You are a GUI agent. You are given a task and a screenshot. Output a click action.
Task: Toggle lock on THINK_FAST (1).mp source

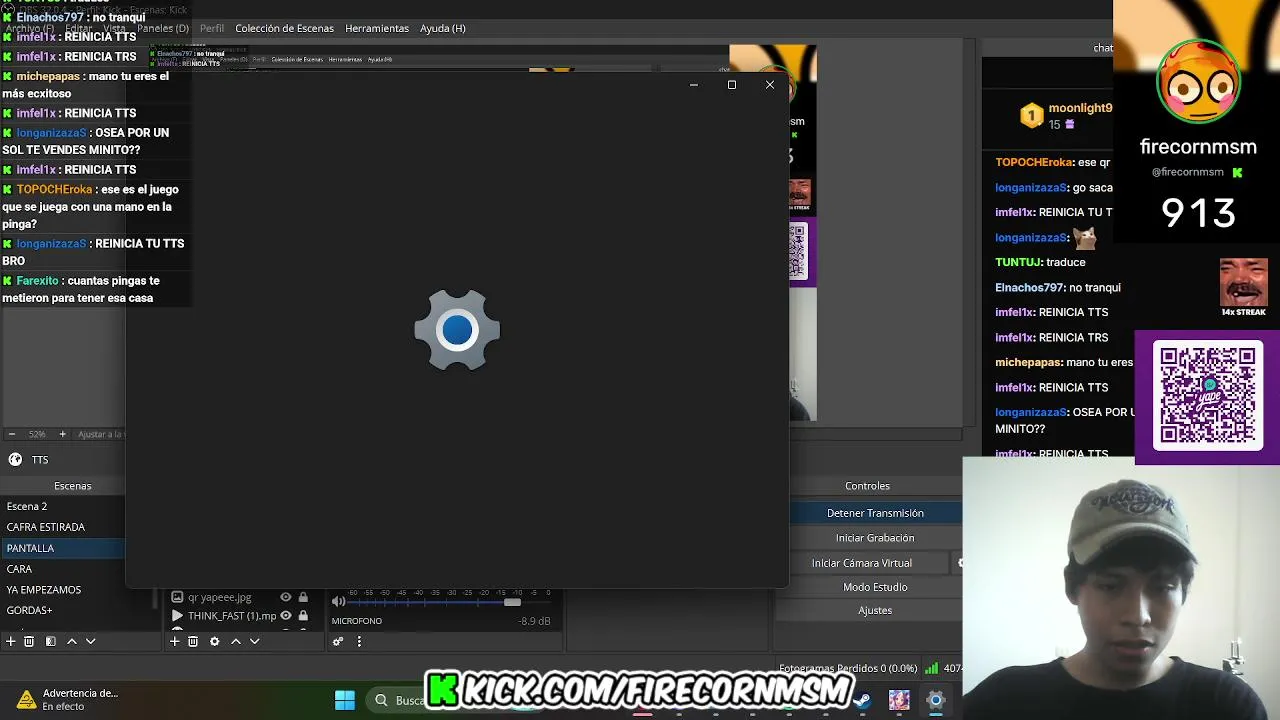[x=303, y=616]
